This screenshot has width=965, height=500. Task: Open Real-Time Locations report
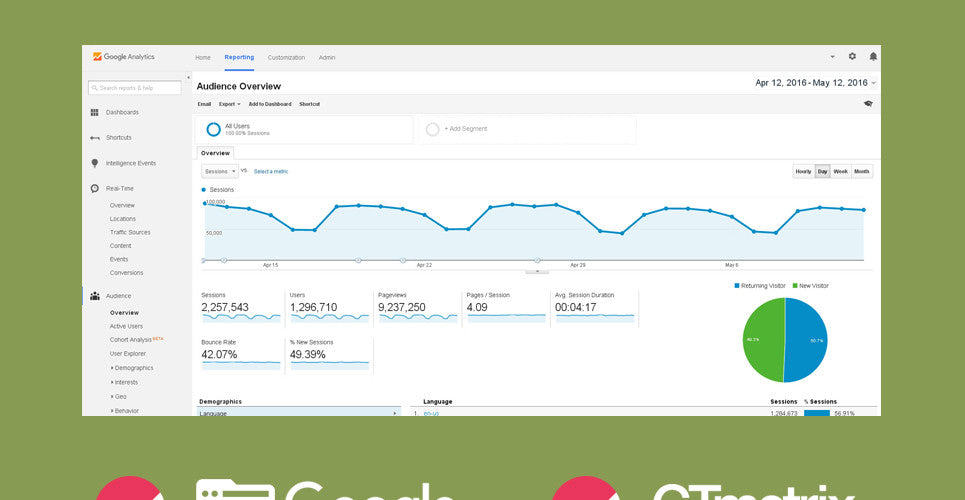click(x=122, y=219)
